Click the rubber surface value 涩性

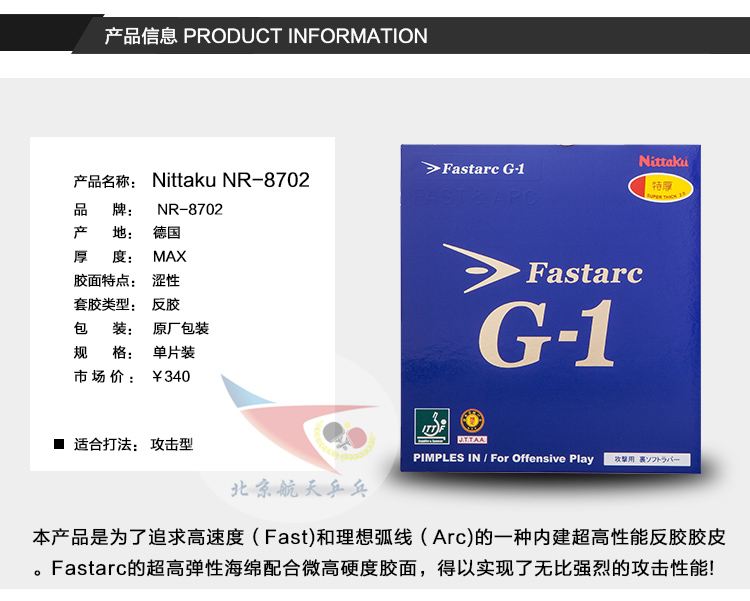[x=166, y=281]
